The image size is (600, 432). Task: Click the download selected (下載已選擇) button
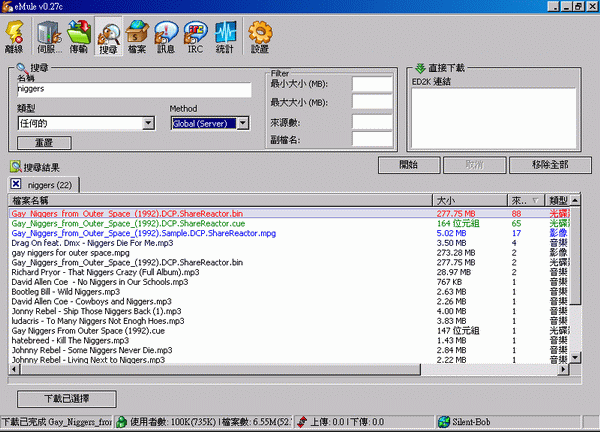pyautogui.click(x=67, y=399)
